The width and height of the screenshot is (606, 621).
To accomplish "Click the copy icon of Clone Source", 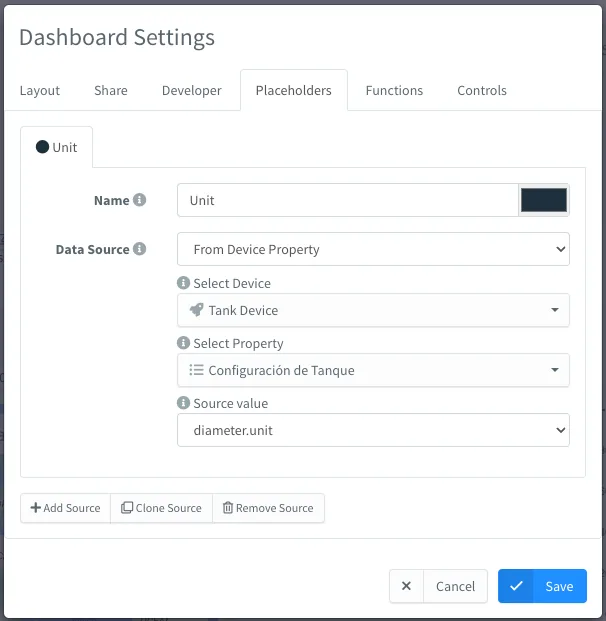I will (x=127, y=507).
